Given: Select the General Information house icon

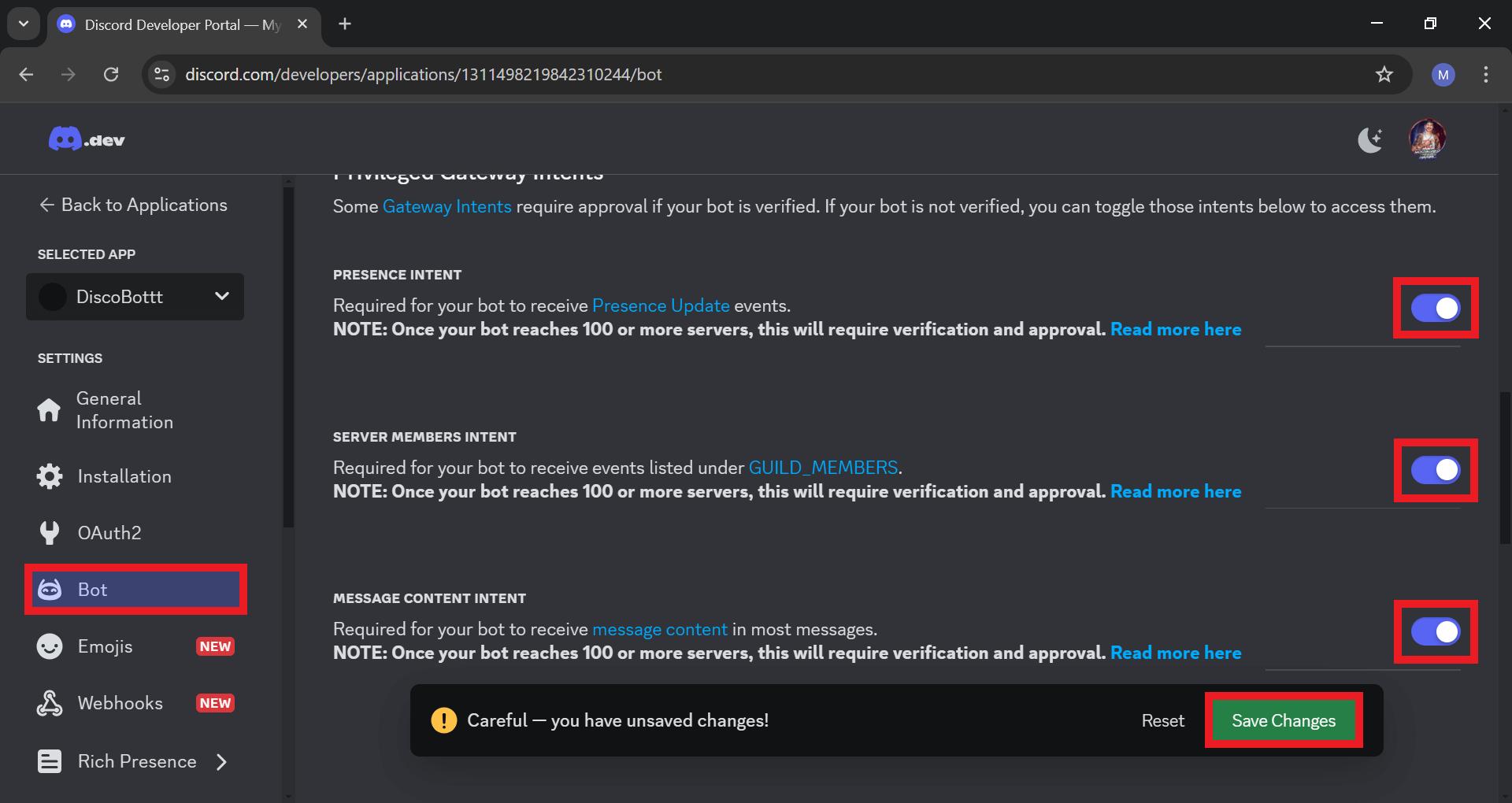Looking at the screenshot, I should (48, 409).
